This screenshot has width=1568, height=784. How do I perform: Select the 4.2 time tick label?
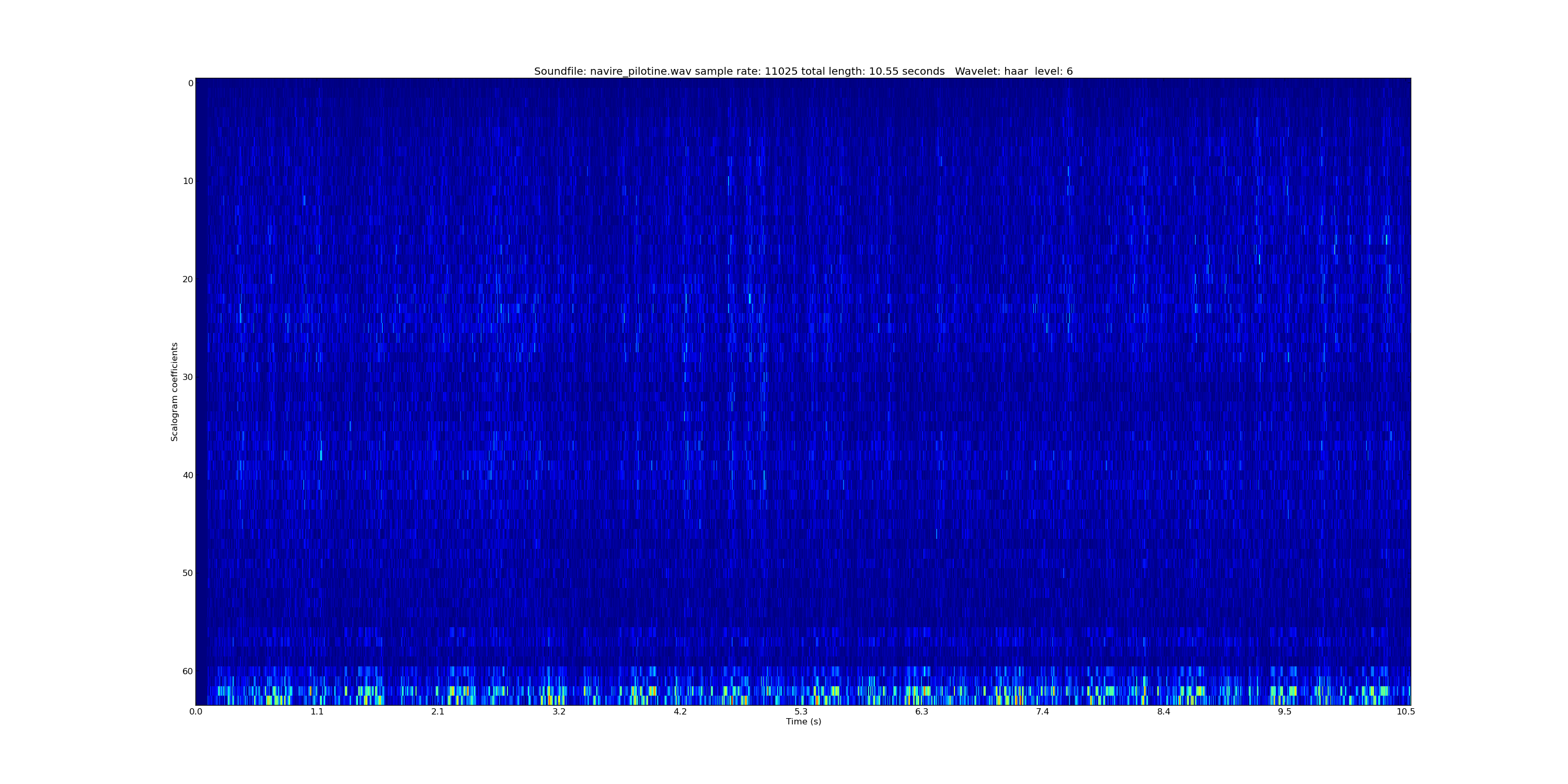tap(679, 711)
